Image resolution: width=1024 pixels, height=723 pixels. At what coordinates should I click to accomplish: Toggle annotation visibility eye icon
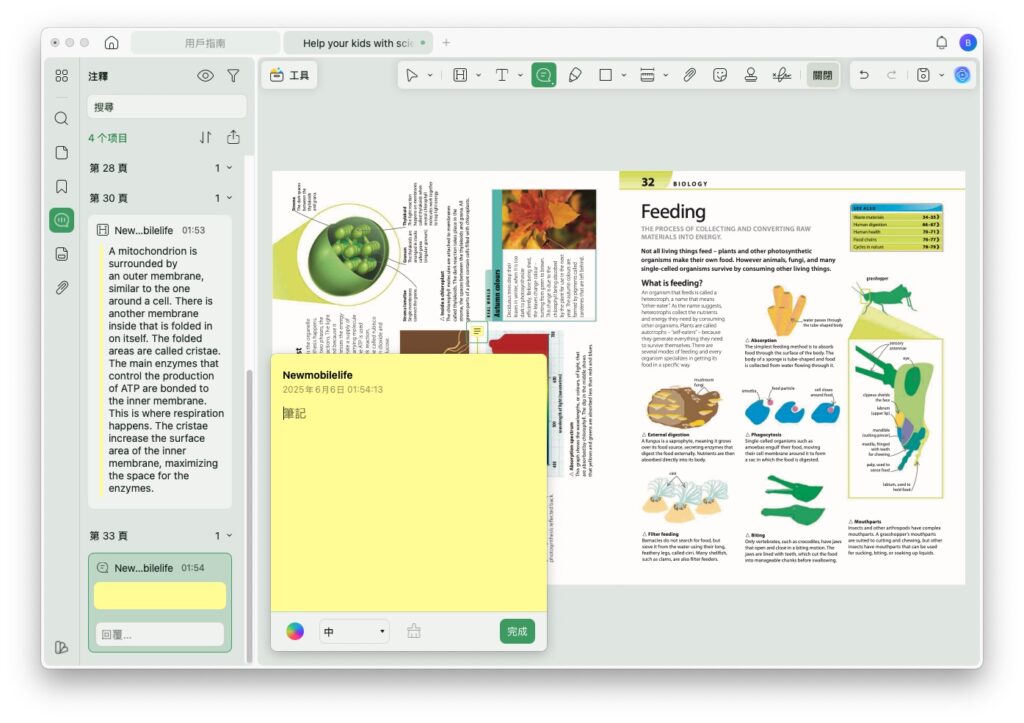point(205,75)
